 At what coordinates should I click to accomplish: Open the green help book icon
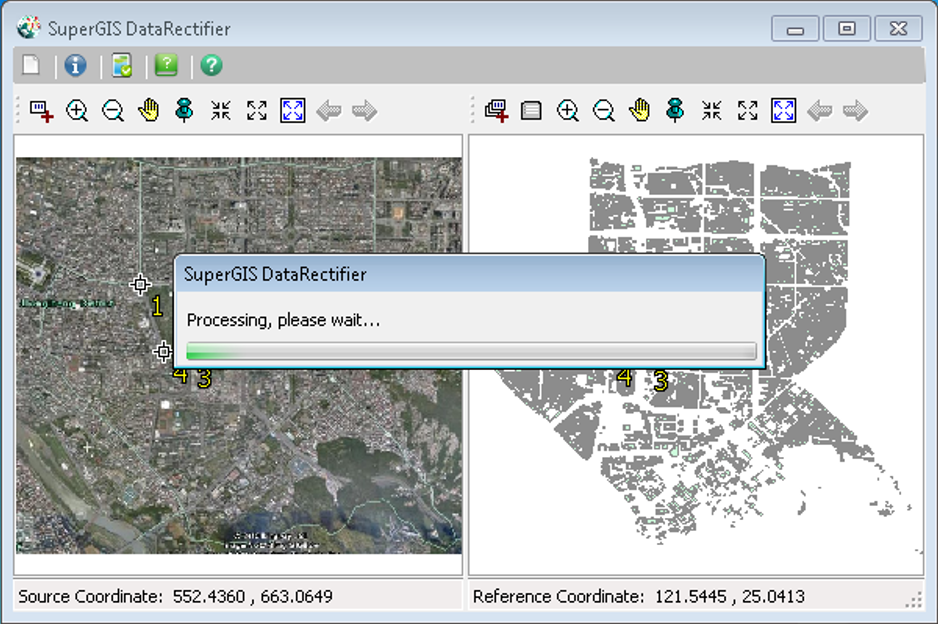pyautogui.click(x=166, y=65)
